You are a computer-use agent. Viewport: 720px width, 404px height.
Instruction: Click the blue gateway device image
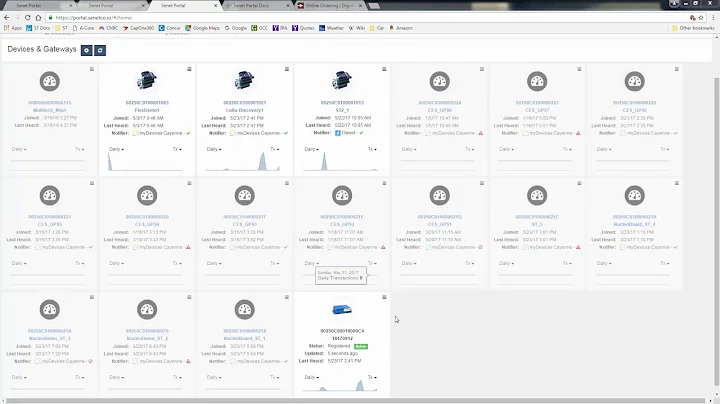342,310
